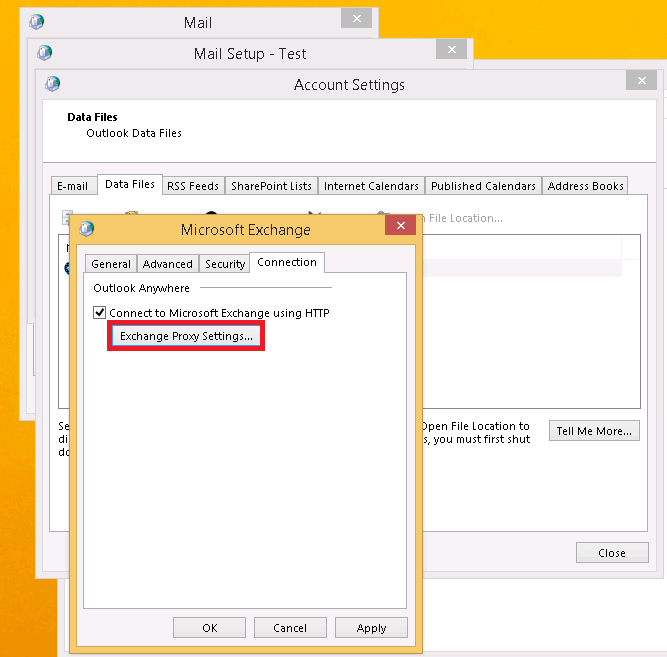
Task: Open the Address Books tab
Action: point(585,186)
